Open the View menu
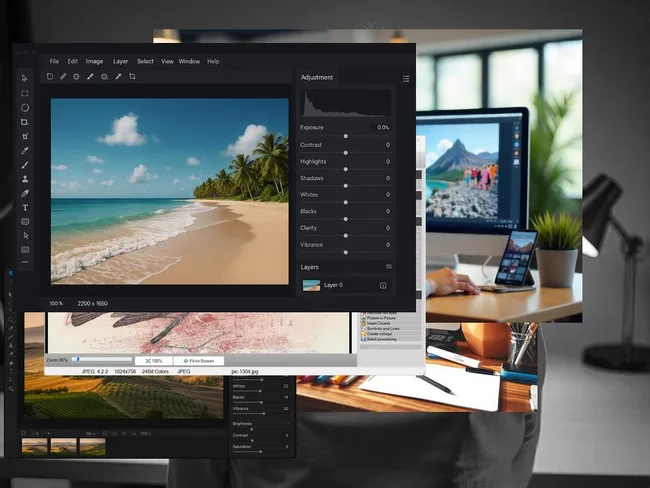The height and width of the screenshot is (488, 650). [x=167, y=61]
